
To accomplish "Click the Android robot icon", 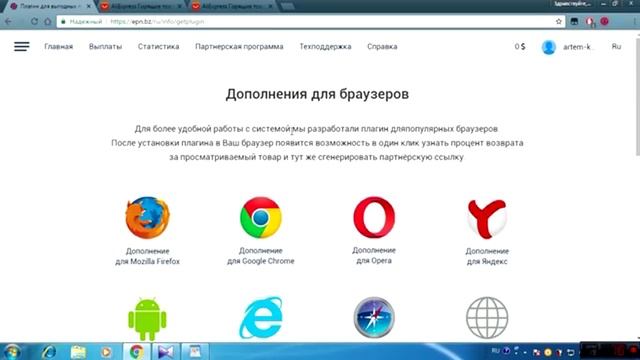I will click(x=147, y=319).
